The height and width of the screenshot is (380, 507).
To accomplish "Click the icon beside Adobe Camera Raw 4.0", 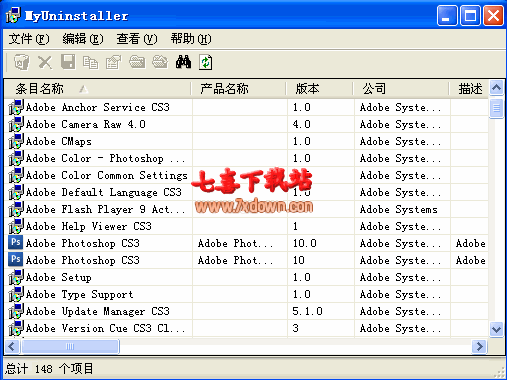I will click(16, 124).
